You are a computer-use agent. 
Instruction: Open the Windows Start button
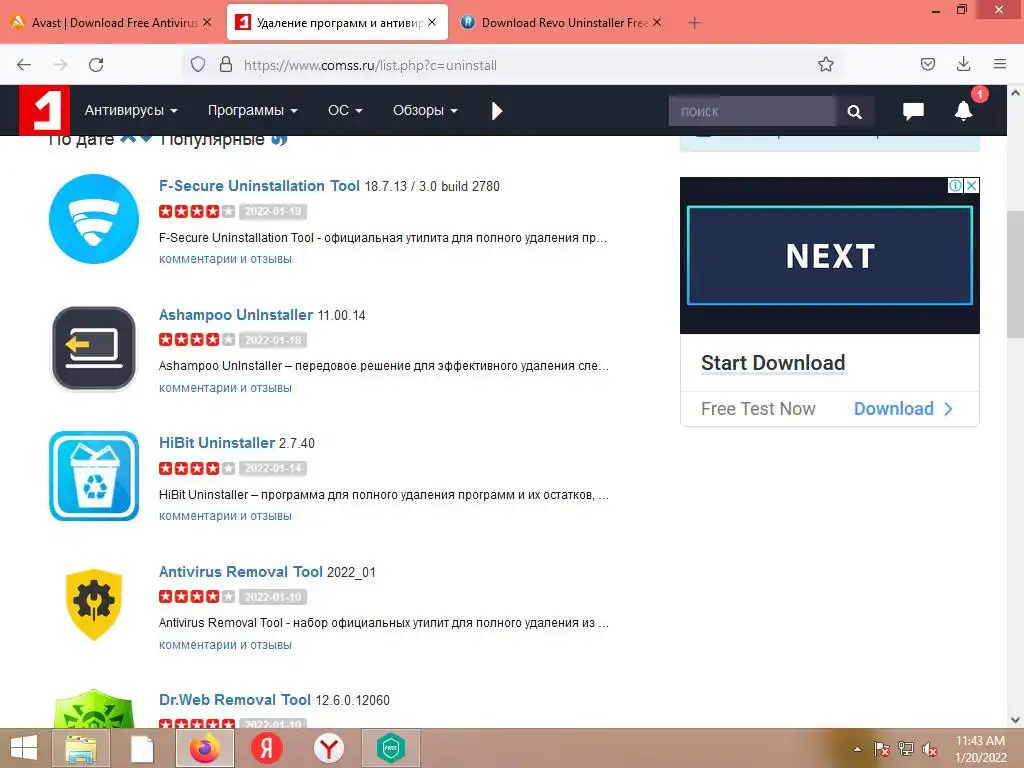(x=24, y=748)
